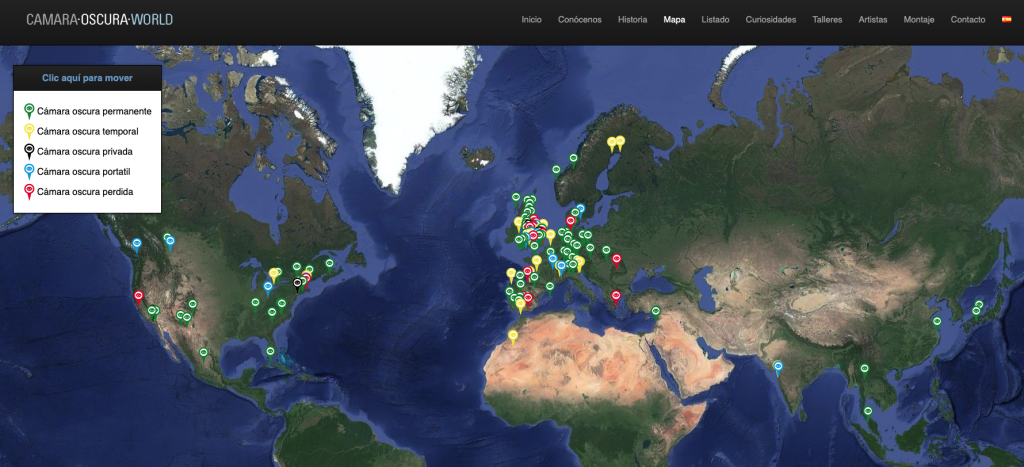Open the Curiosidades section
This screenshot has height=467, width=1024.
click(771, 20)
